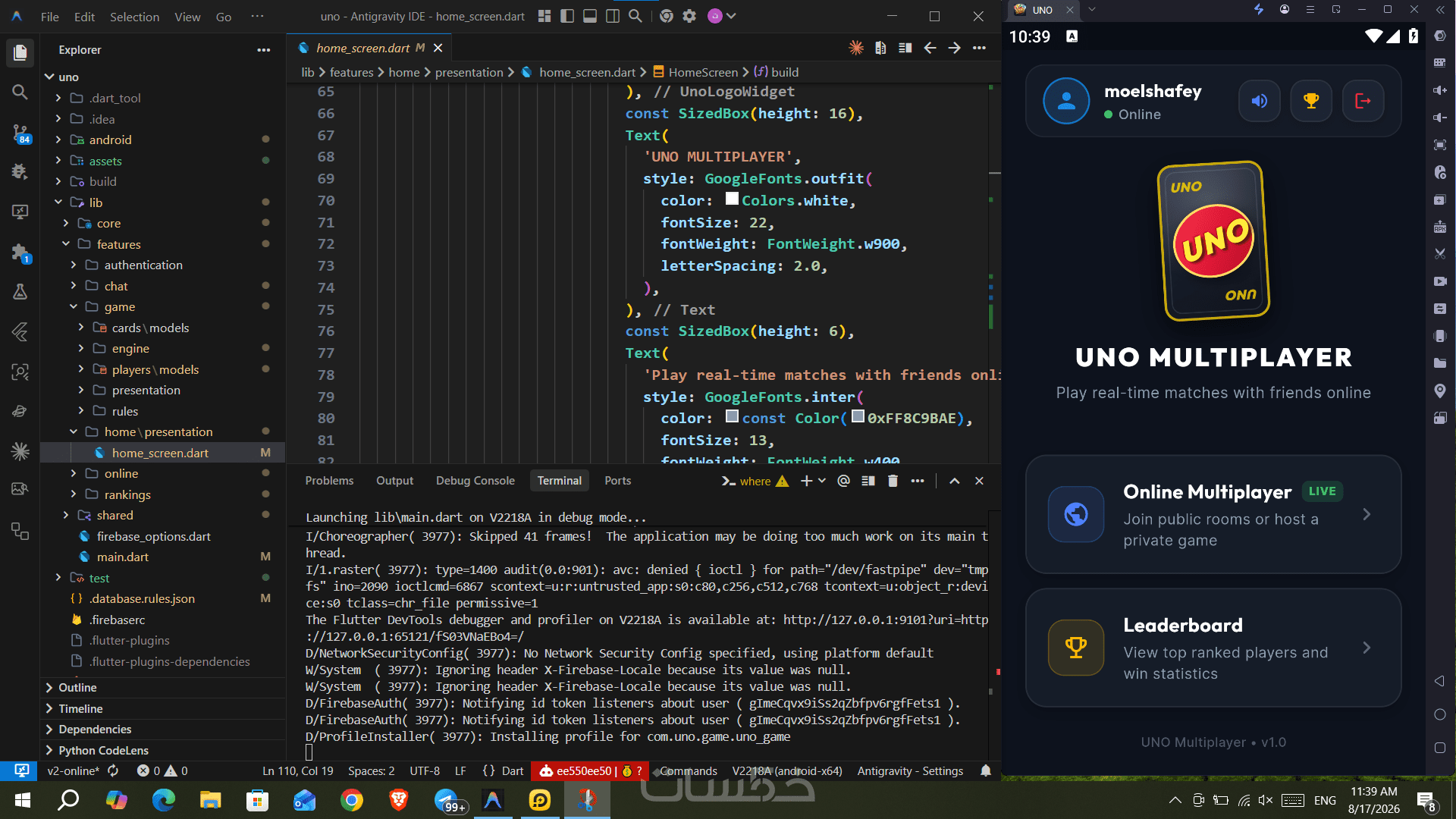This screenshot has width=1456, height=819.
Task: Open the Selection menu
Action: pyautogui.click(x=134, y=17)
